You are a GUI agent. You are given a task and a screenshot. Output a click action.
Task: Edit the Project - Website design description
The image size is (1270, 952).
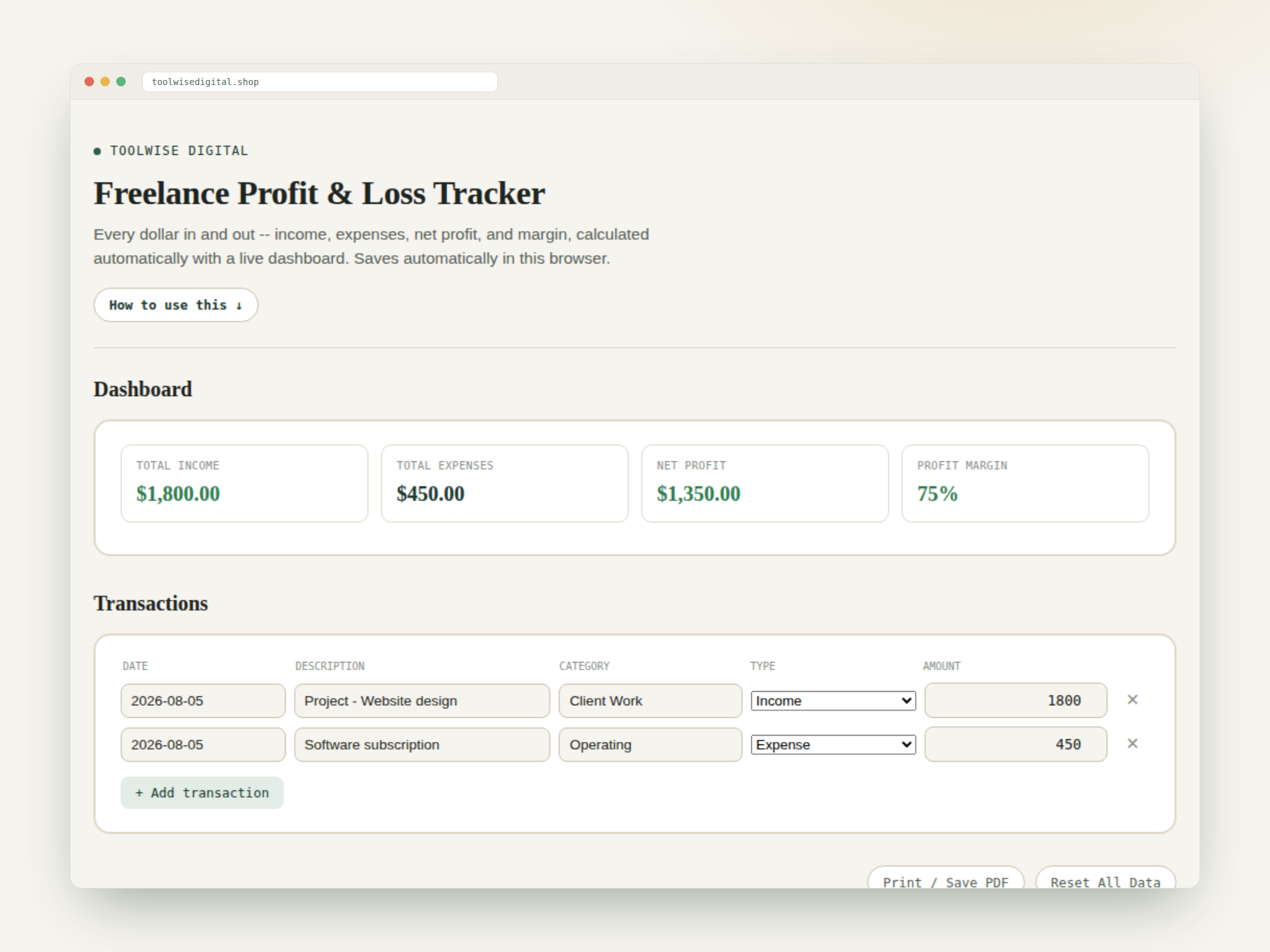(x=422, y=701)
